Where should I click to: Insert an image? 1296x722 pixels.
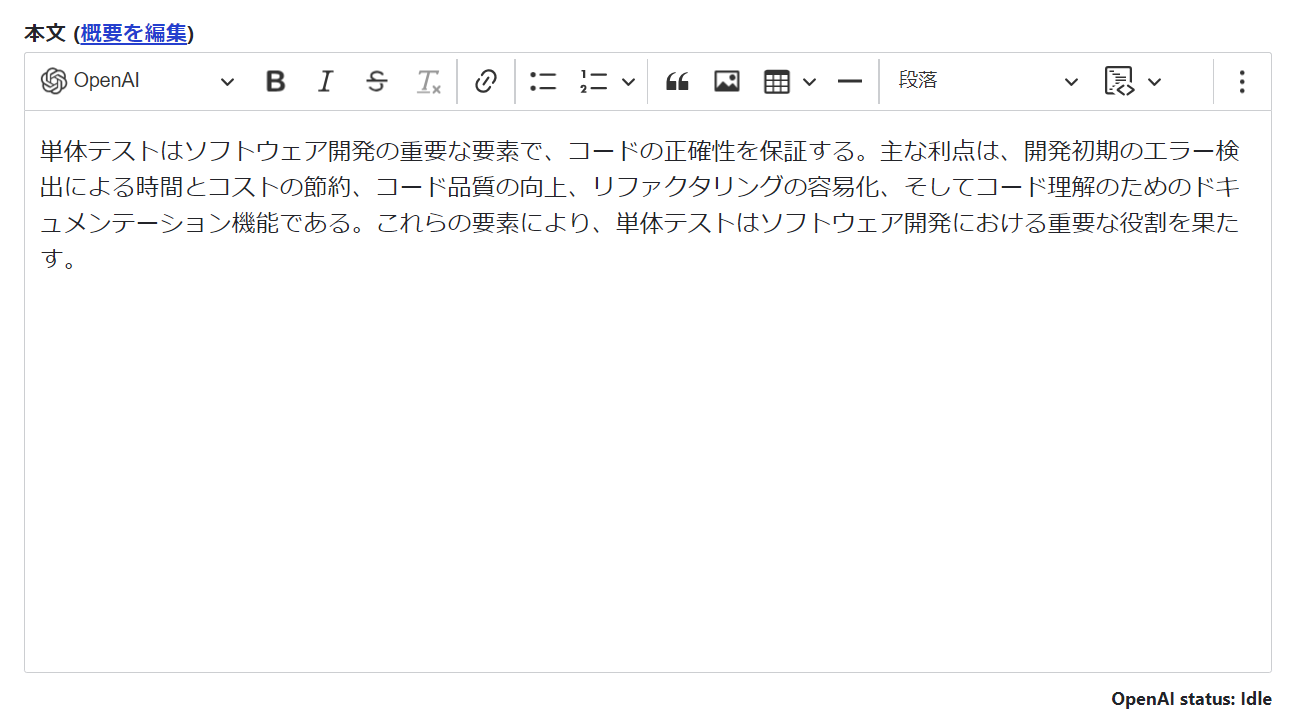(x=727, y=81)
